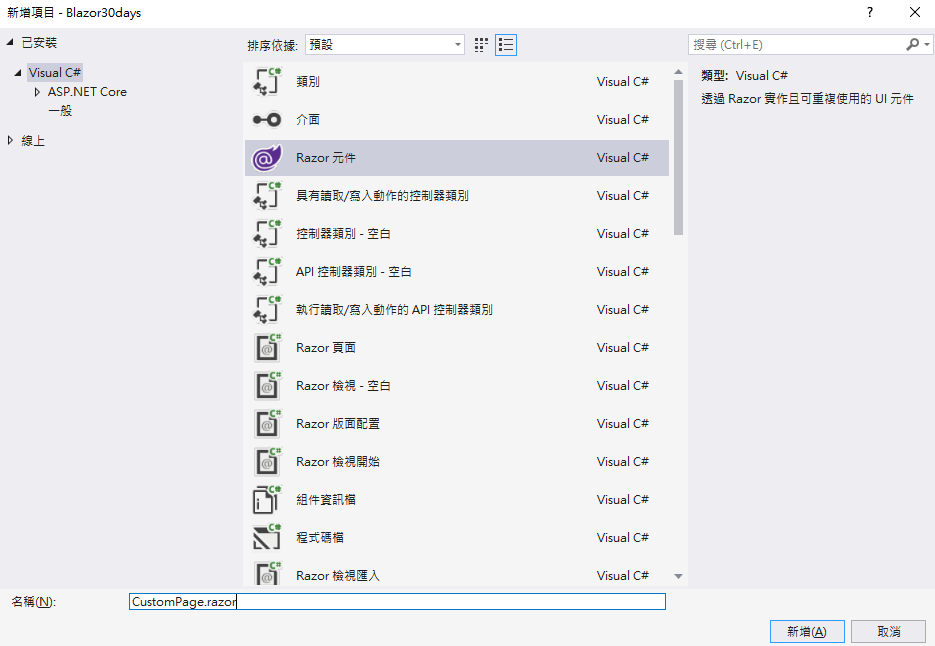Open the 排序依據 預設 sort dropdown

pos(385,45)
